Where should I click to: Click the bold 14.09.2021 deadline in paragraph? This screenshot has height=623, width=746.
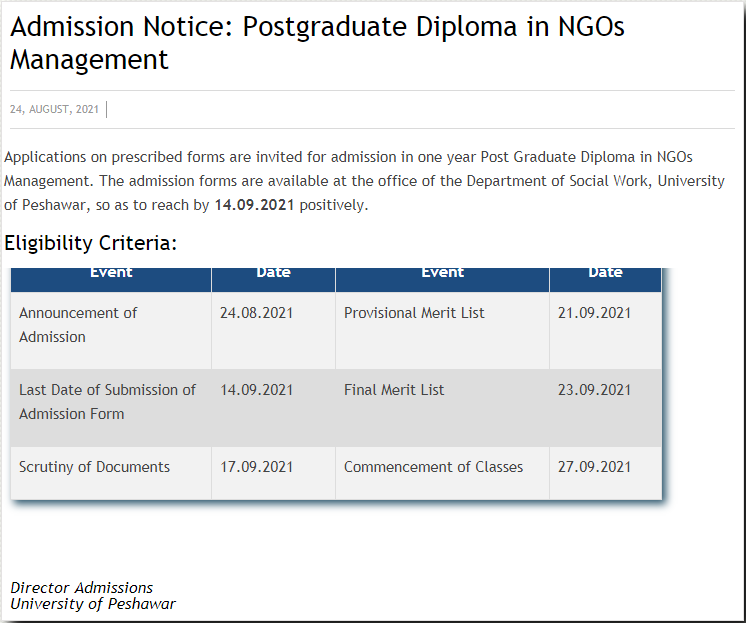coord(254,205)
